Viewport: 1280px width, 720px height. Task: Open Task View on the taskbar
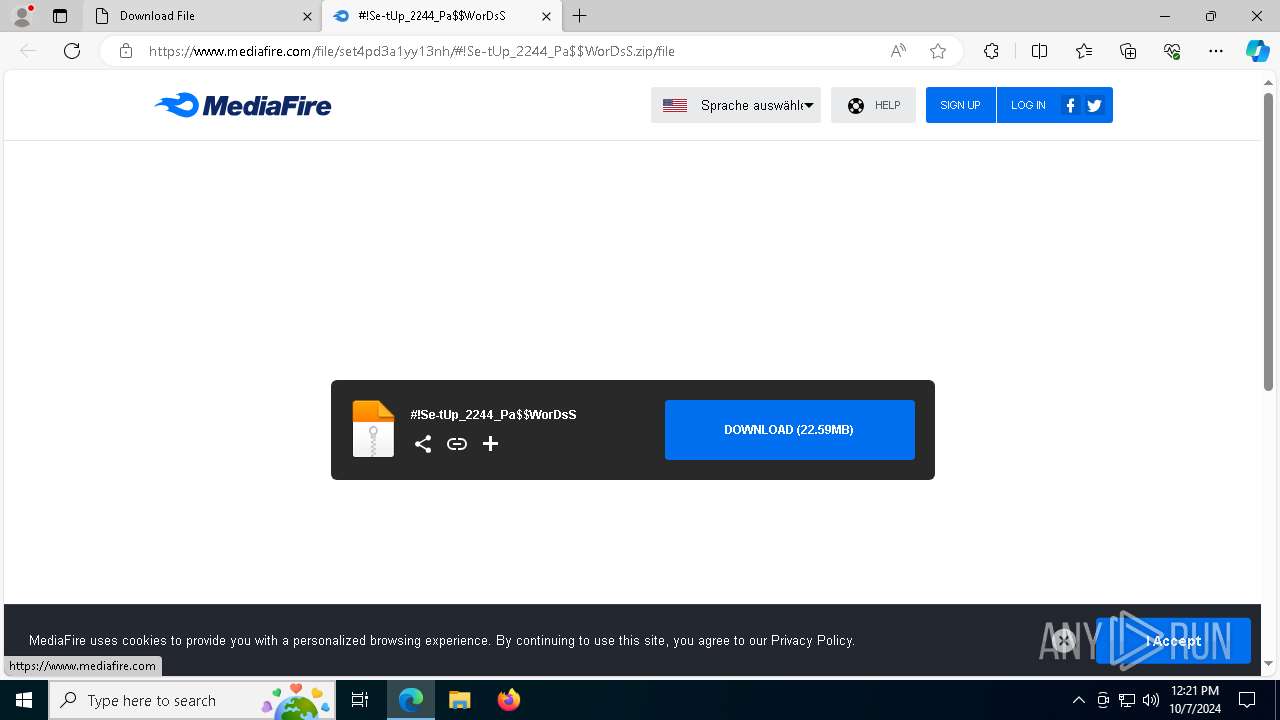coord(360,700)
